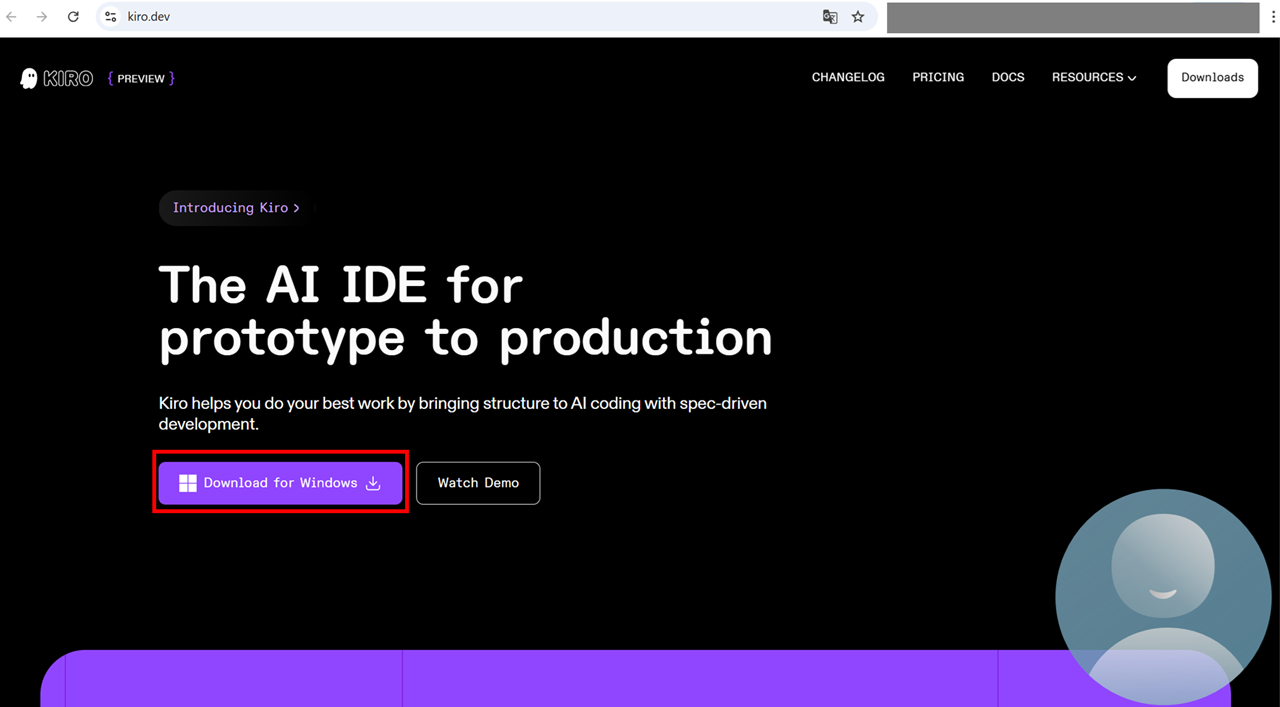Open the Docs page

click(x=1008, y=77)
